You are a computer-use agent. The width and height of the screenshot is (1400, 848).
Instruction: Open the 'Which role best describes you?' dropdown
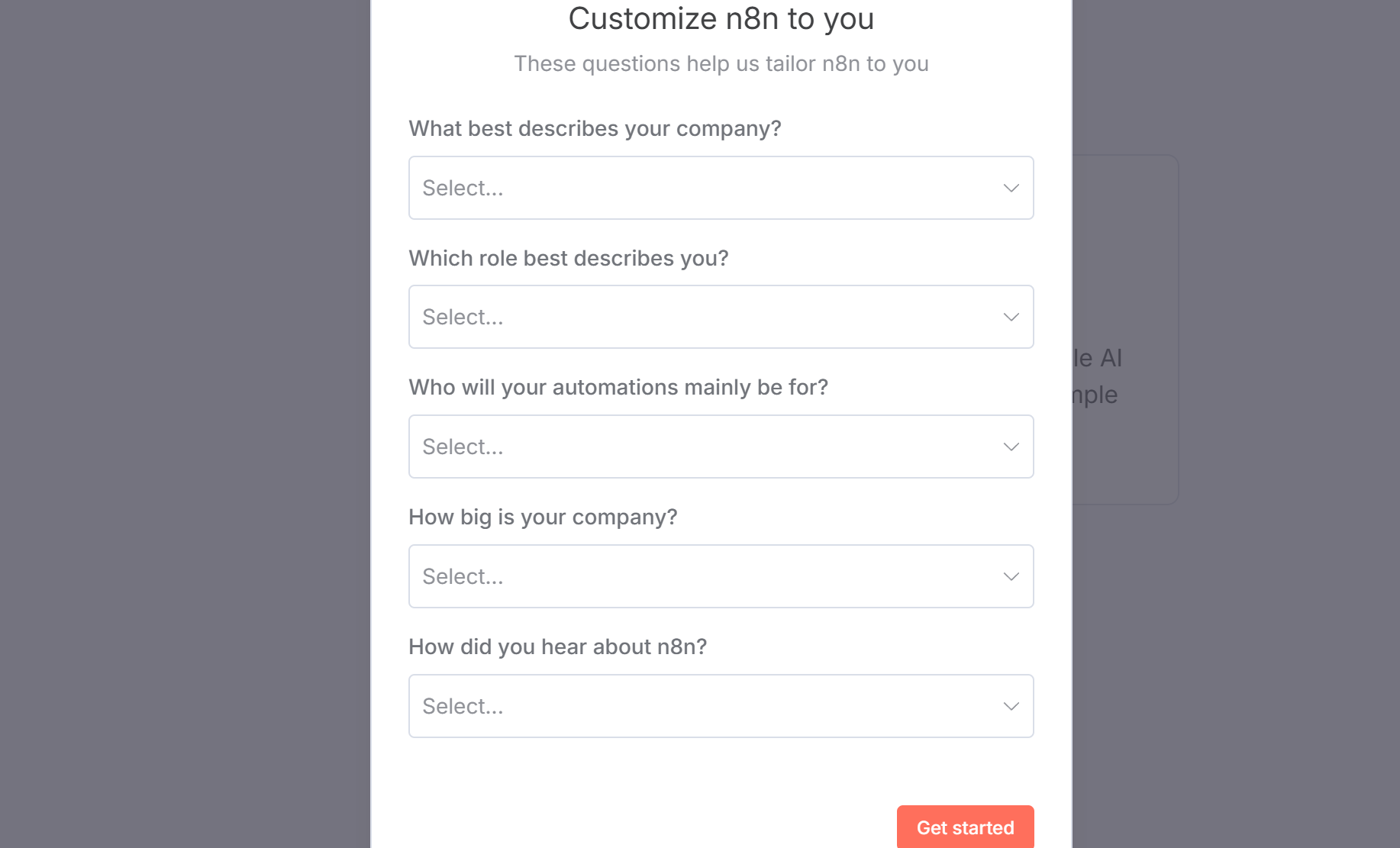coord(721,317)
